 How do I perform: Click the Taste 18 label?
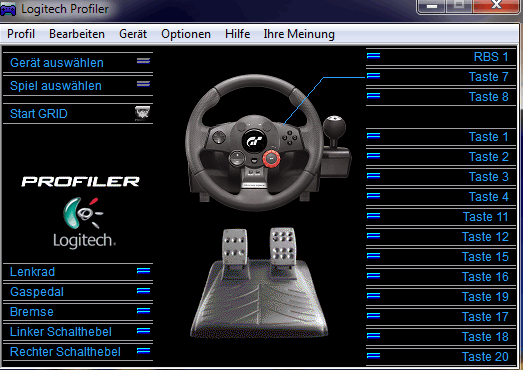click(485, 337)
